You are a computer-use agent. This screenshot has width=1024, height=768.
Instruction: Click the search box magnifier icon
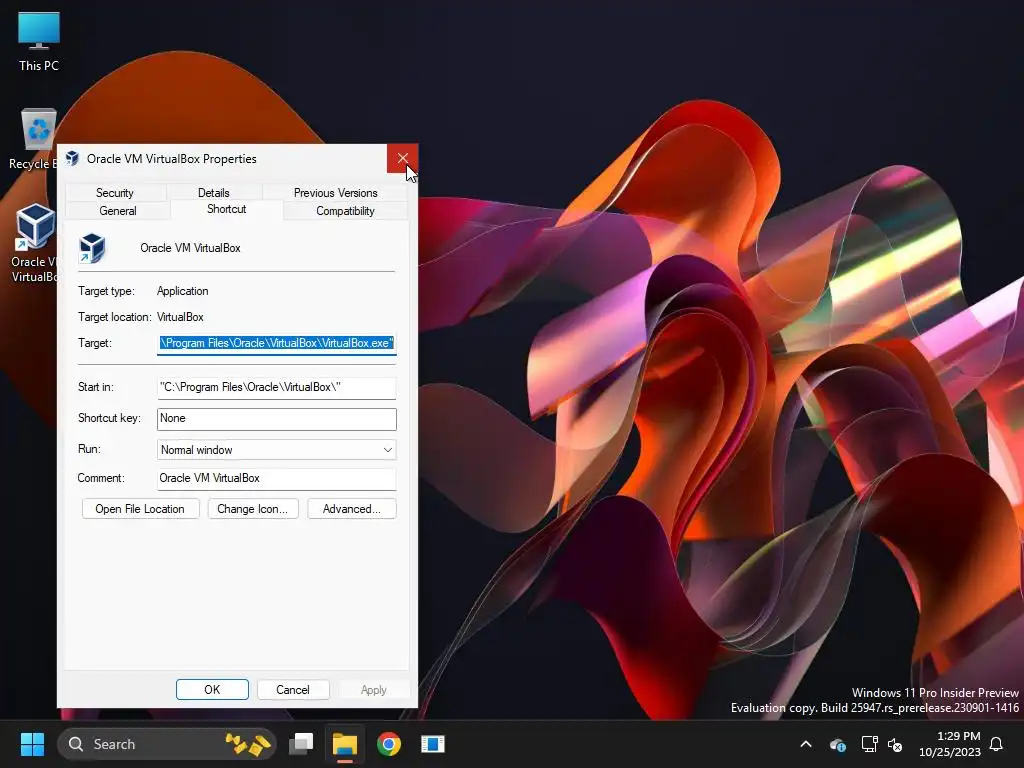[x=76, y=744]
